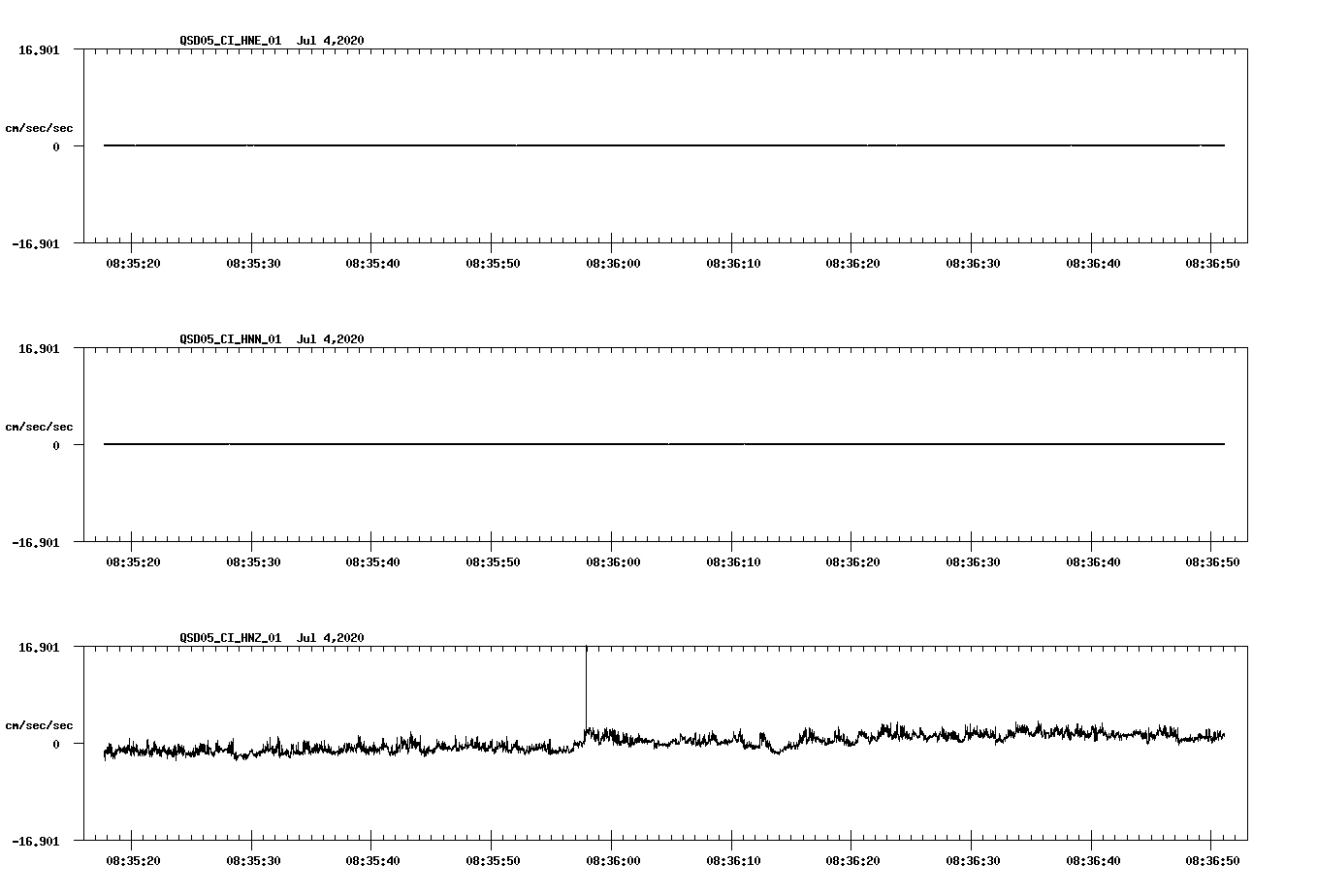The width and height of the screenshot is (1317, 896).
Task: Click the 08:36:20 time label under HNZ plot
Action: tap(853, 861)
